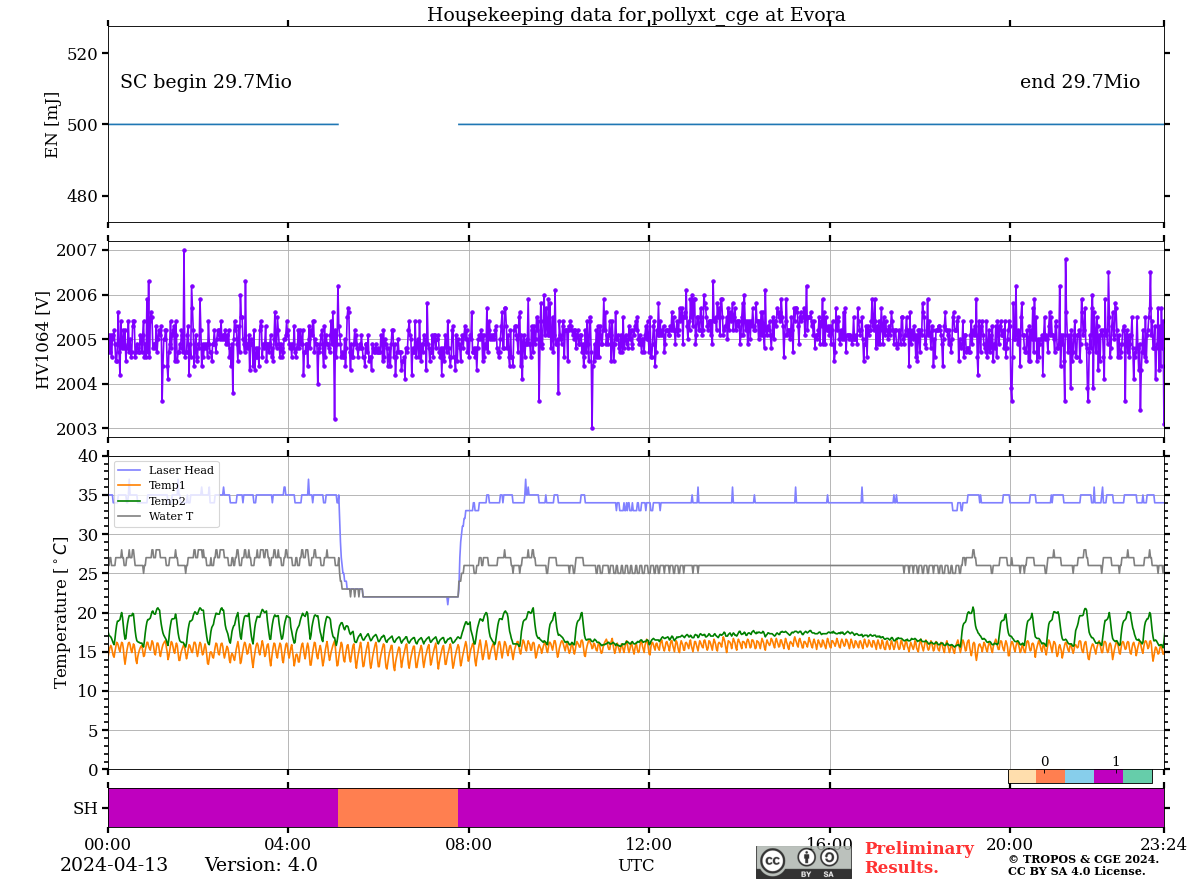Click the 04:00 time tick label
The image size is (1200, 880).
[288, 845]
